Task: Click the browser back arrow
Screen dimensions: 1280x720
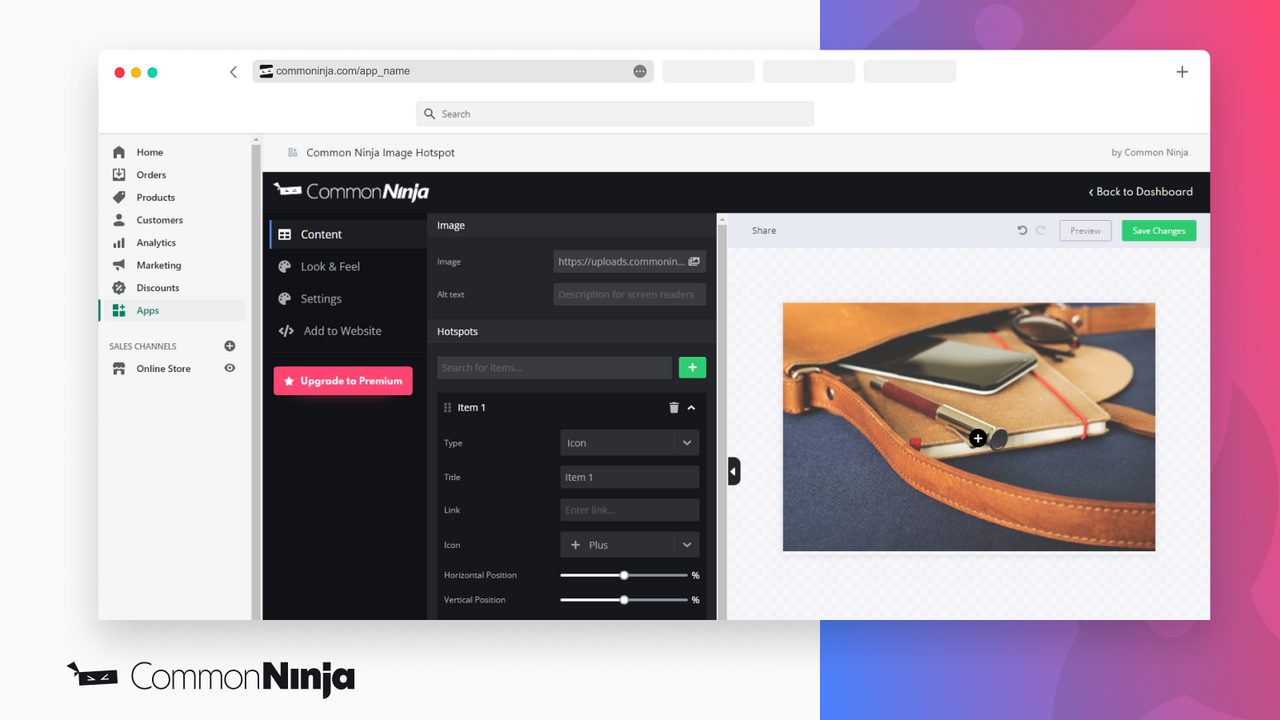Action: 233,72
